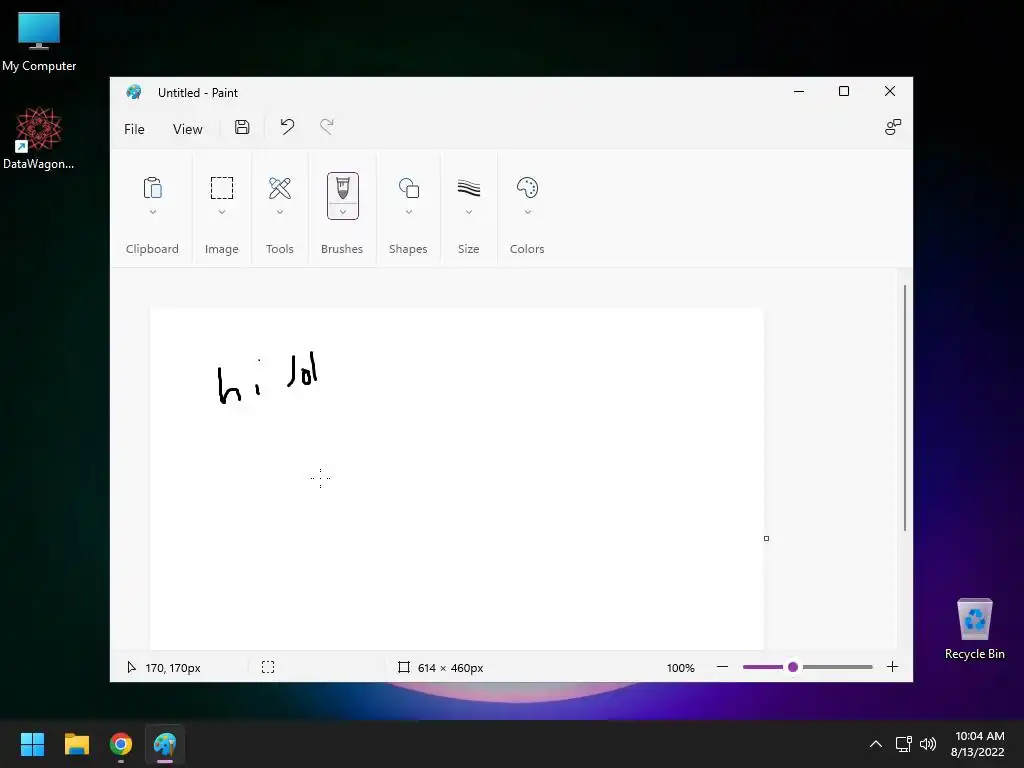Zoom in with the plus button
The image size is (1024, 768).
(893, 667)
